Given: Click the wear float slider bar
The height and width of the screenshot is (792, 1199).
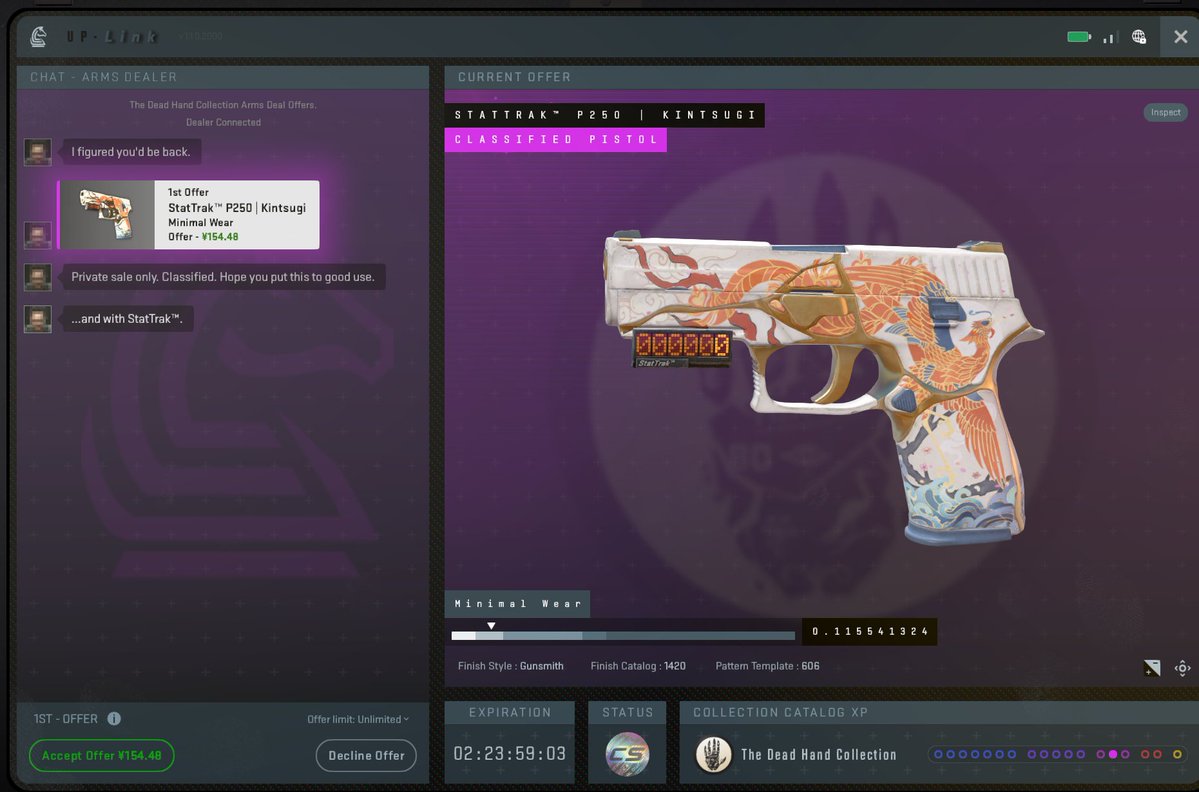Looking at the screenshot, I should pos(622,635).
